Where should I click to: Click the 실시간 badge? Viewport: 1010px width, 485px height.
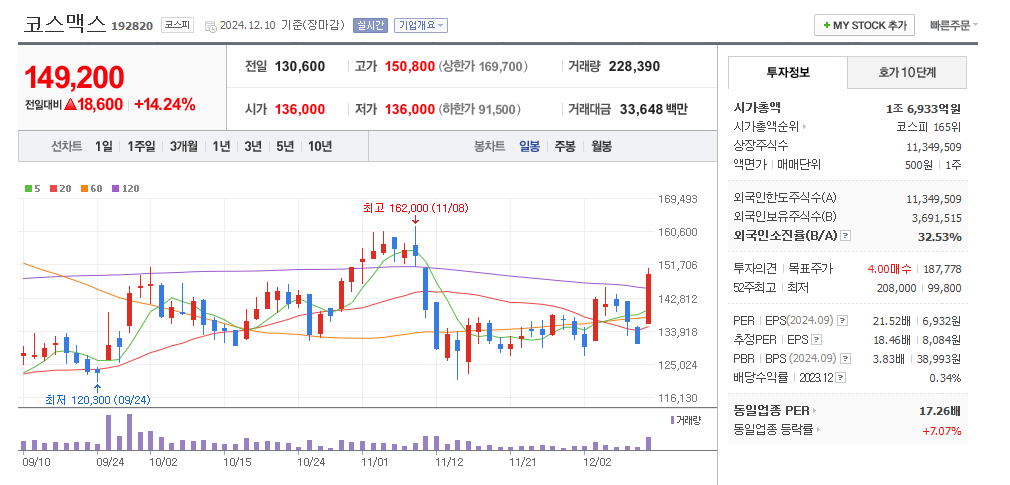(370, 26)
